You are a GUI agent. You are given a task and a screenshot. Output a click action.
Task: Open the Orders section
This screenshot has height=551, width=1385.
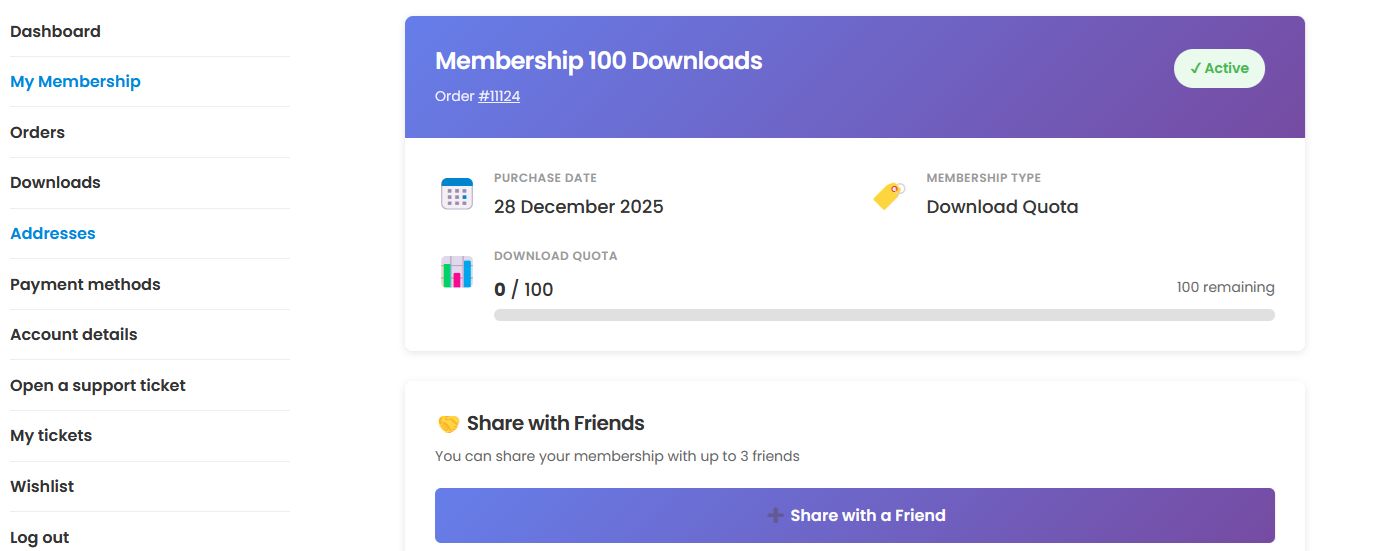tap(37, 132)
